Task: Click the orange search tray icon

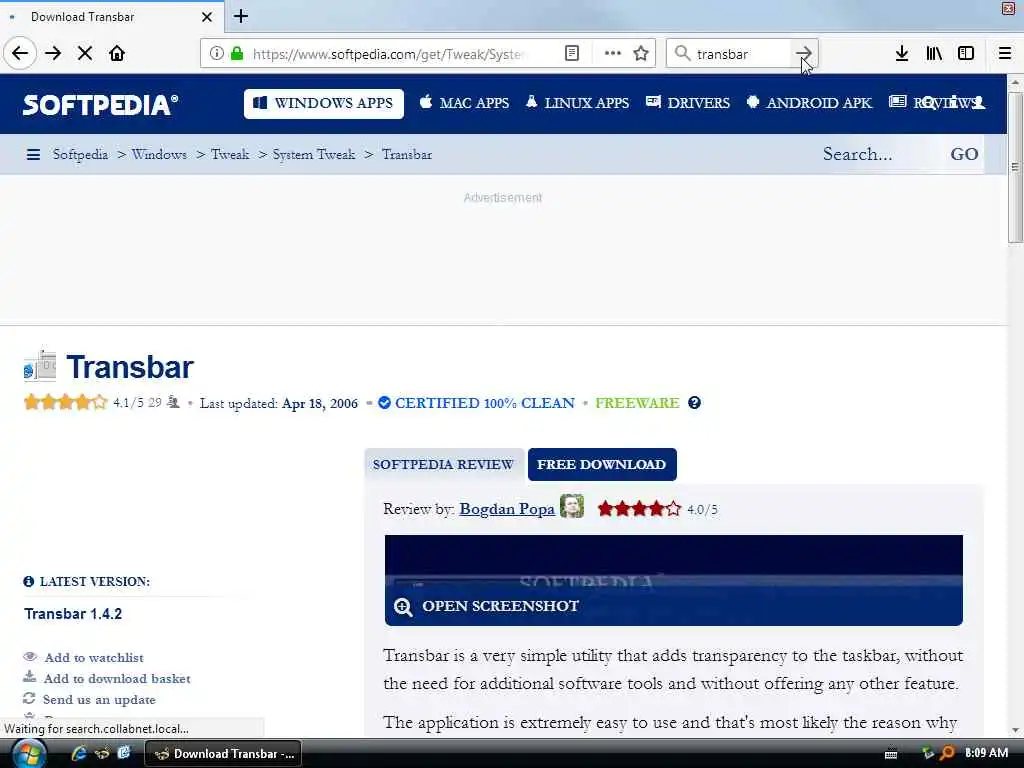Action: click(x=947, y=754)
